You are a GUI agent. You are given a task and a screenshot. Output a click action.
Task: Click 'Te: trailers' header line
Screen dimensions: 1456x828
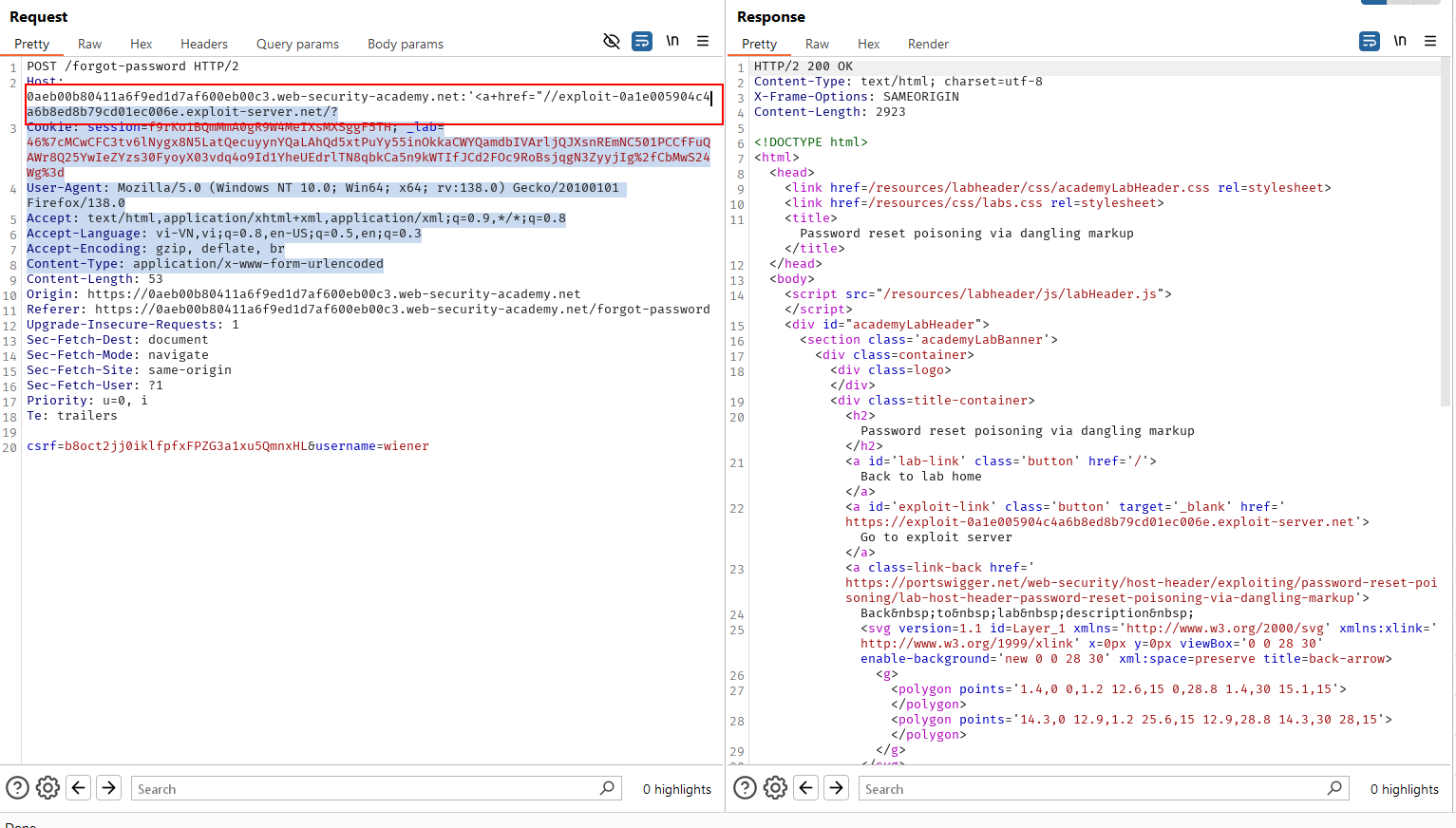point(72,416)
